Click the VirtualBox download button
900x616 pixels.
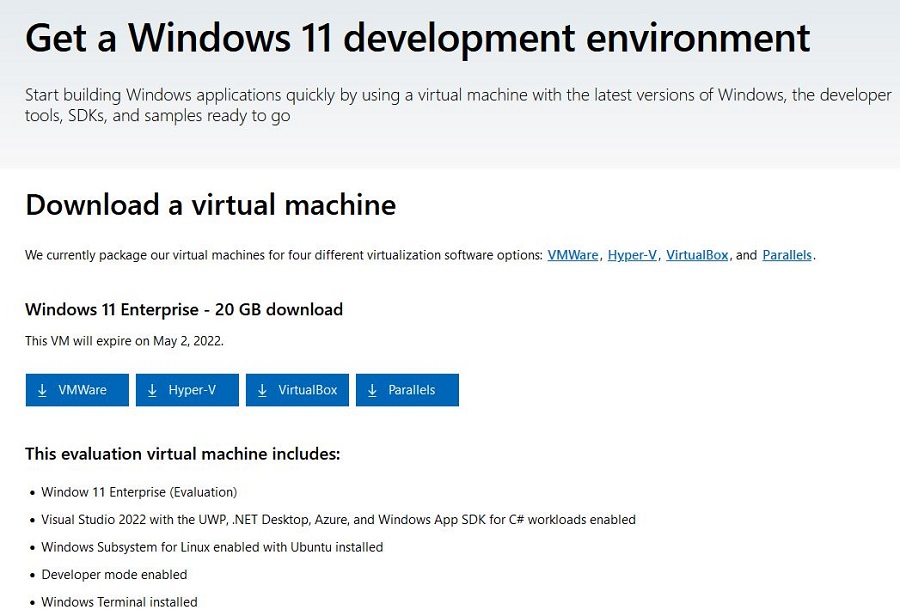point(297,390)
